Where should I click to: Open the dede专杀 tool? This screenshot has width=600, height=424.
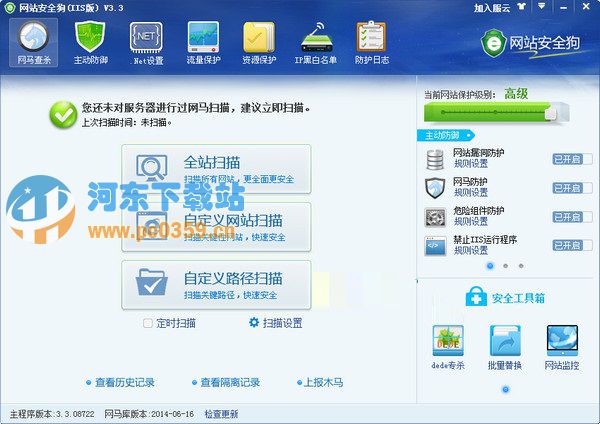[x=448, y=348]
